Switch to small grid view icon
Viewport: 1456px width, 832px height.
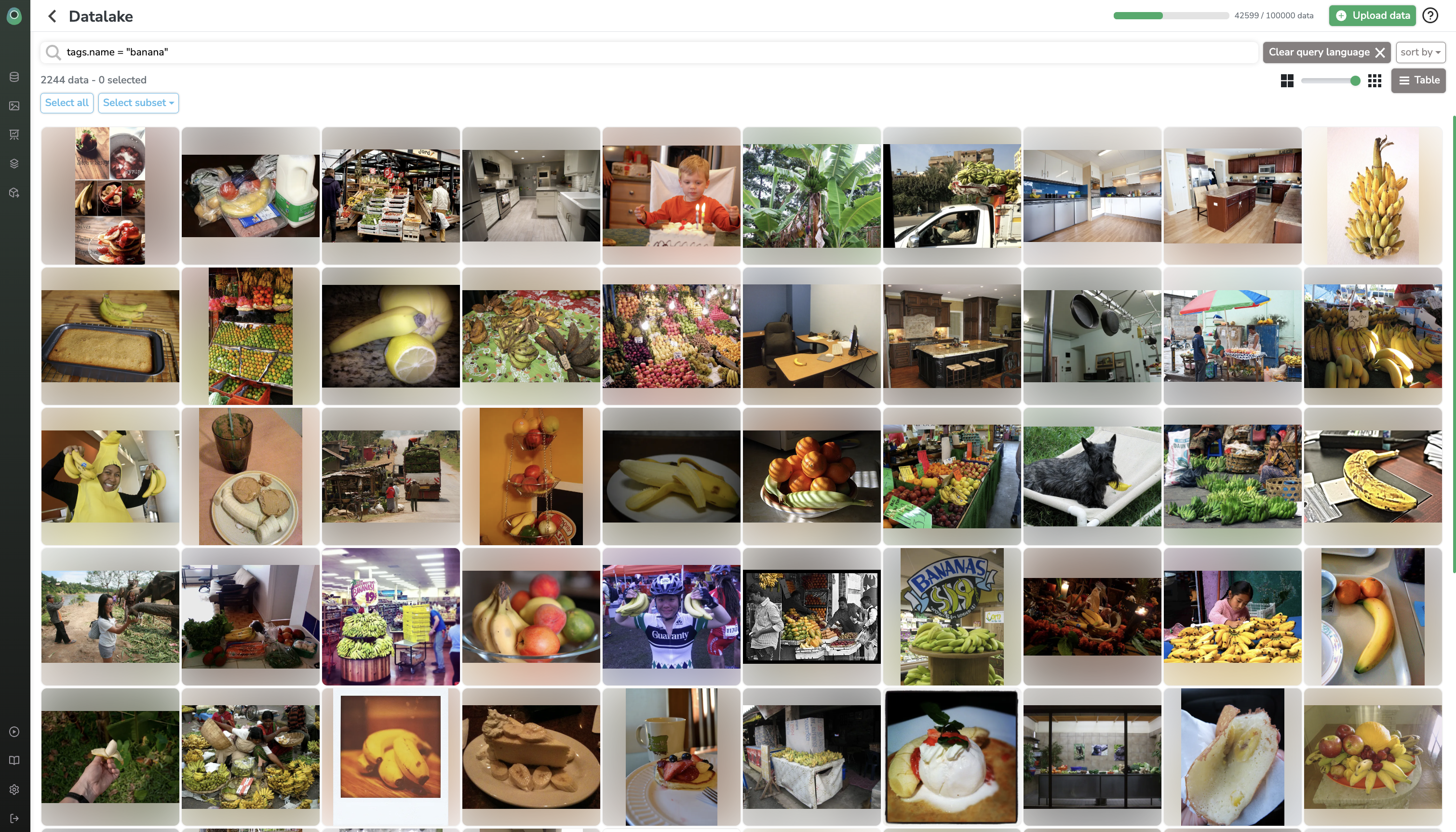1375,81
